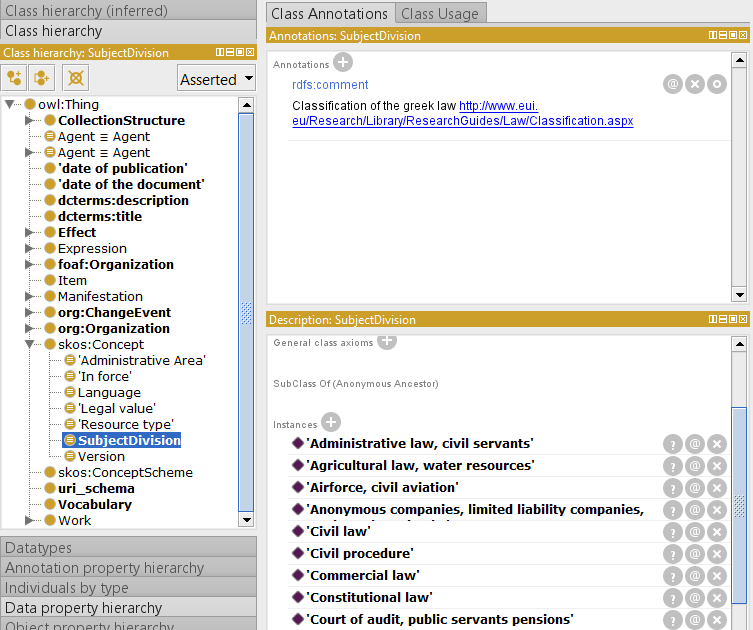This screenshot has width=753, height=630.
Task: Open the Datatypes panel tab
Action: (128, 547)
